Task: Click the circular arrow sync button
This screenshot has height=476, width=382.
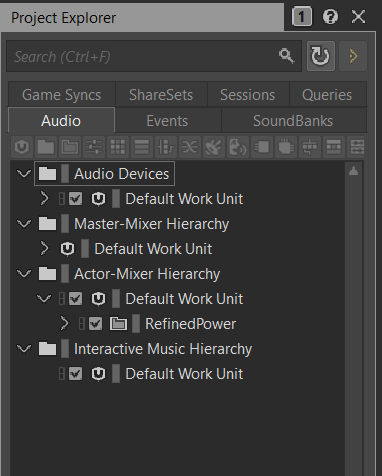Action: [x=321, y=56]
